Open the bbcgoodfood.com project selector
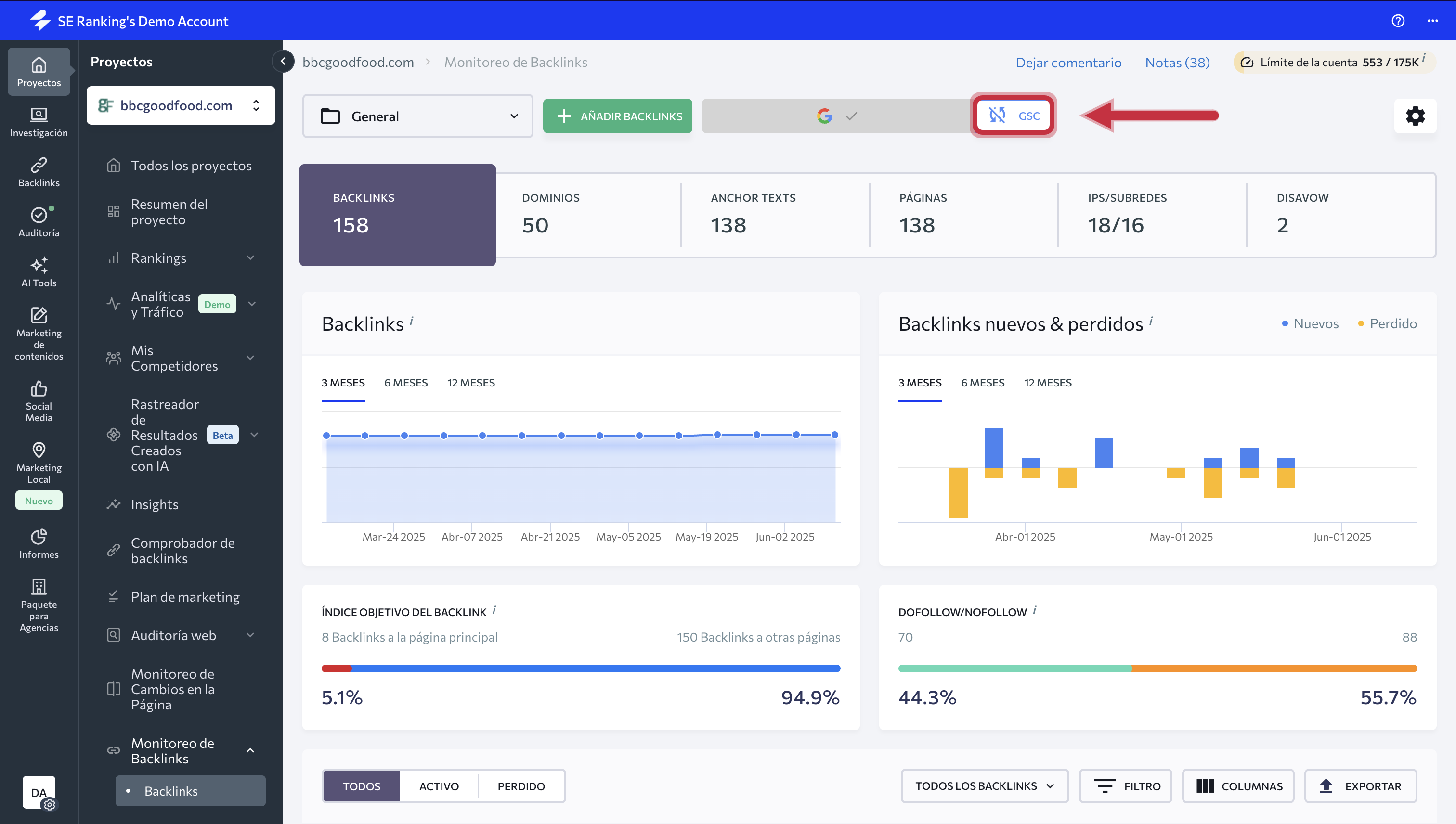This screenshot has width=1456, height=824. pos(181,105)
